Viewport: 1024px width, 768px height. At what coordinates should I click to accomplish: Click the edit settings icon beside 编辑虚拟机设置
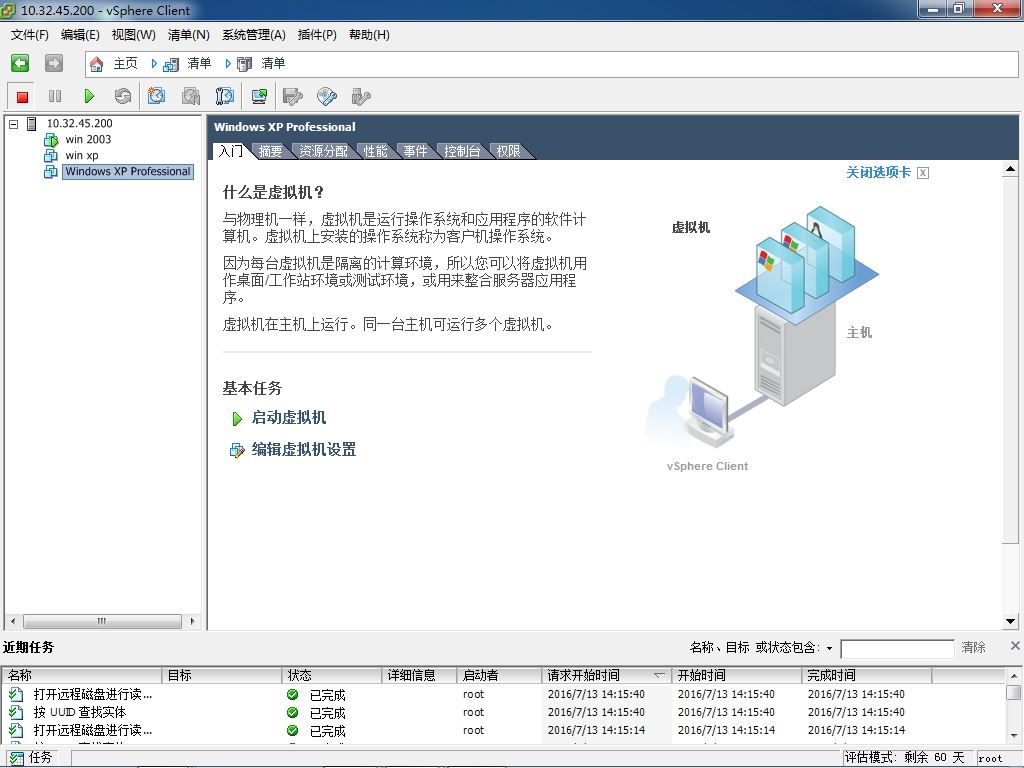(x=236, y=451)
